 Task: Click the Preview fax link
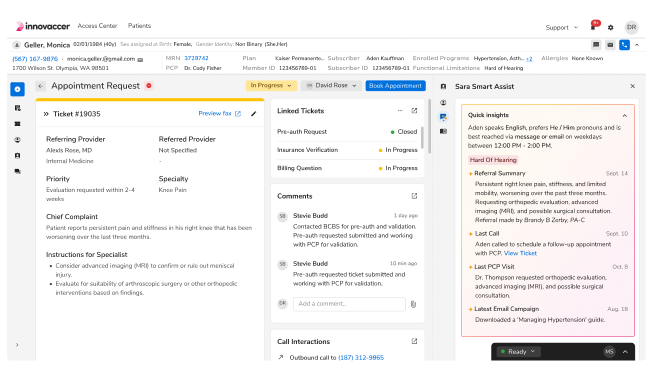219,113
